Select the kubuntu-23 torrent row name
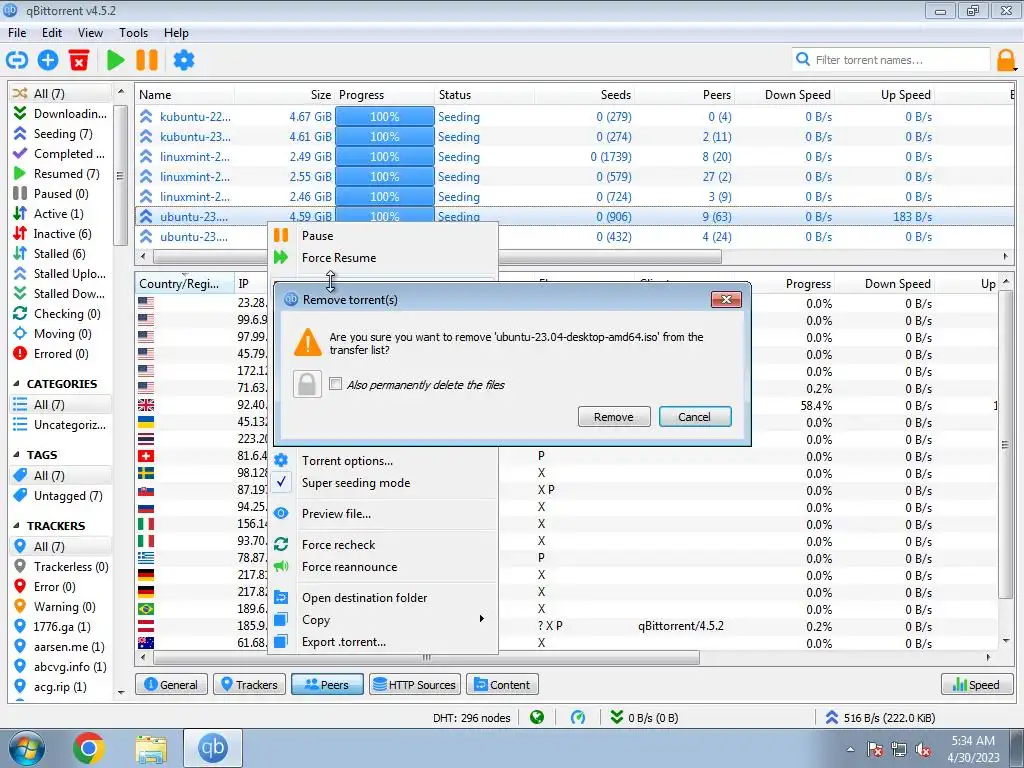The height and width of the screenshot is (768, 1024). click(x=195, y=137)
